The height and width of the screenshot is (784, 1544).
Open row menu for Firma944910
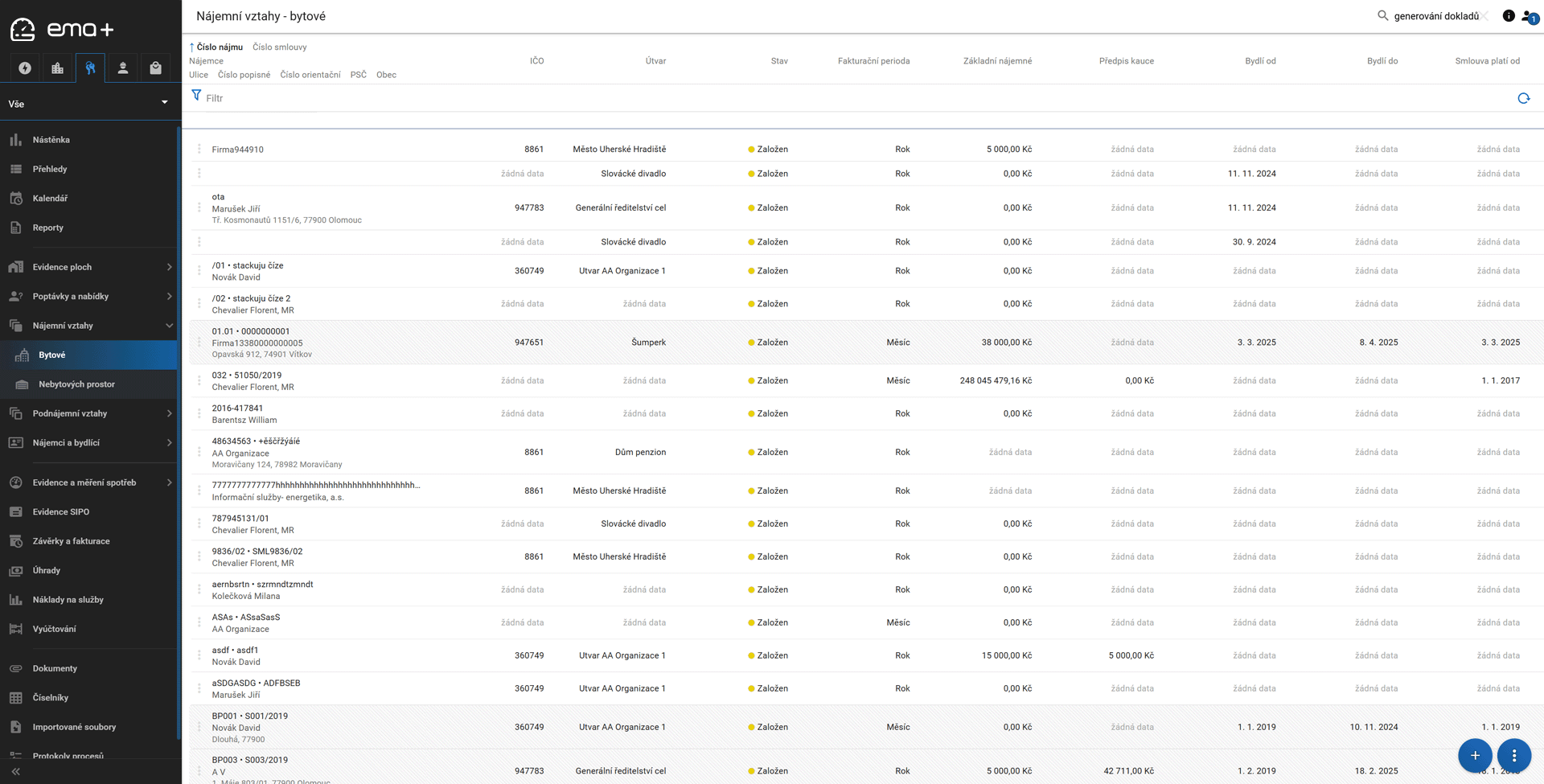tap(199, 150)
